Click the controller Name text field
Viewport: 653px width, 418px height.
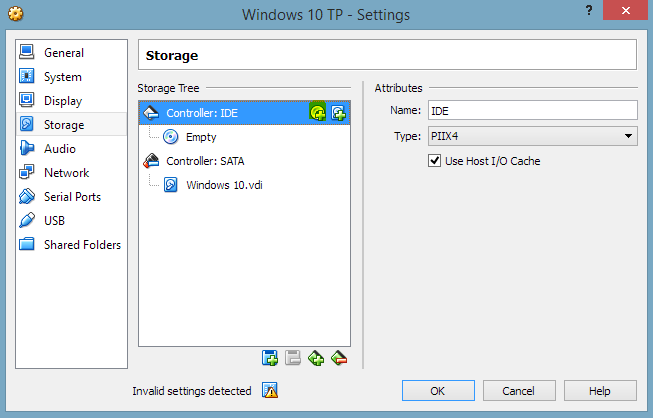532,111
